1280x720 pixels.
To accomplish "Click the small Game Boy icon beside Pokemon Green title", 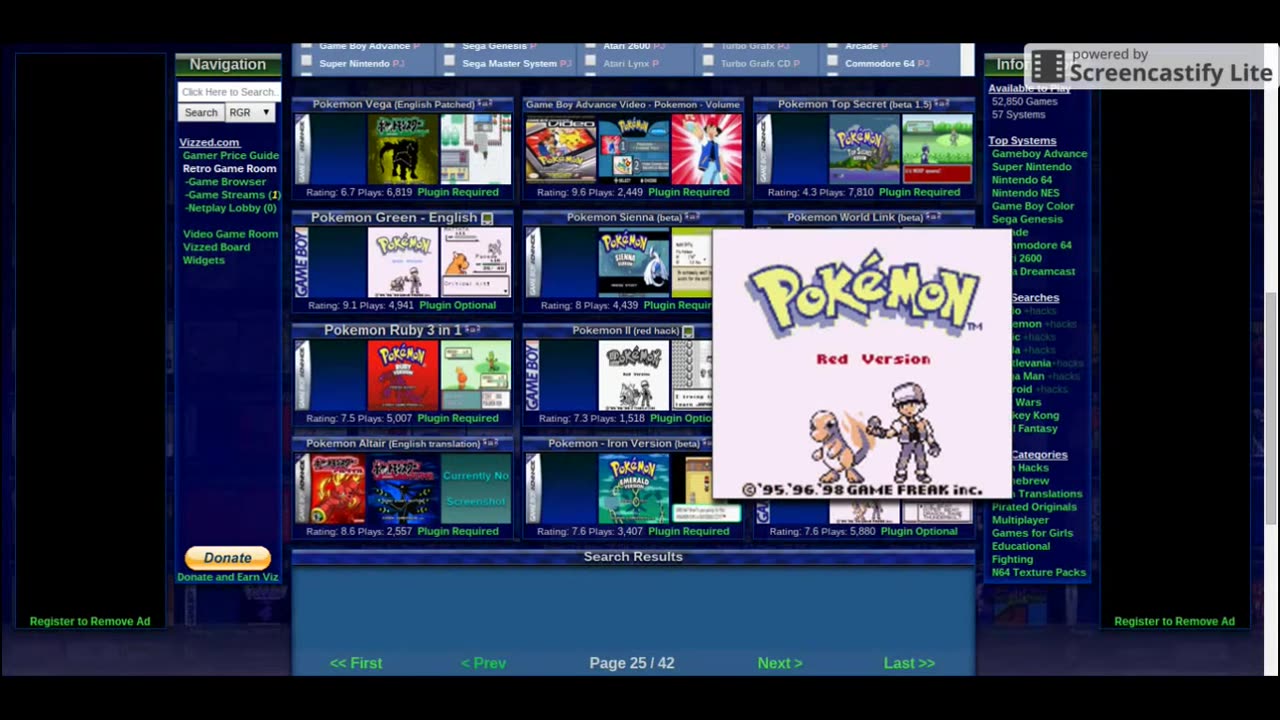I will [x=487, y=218].
